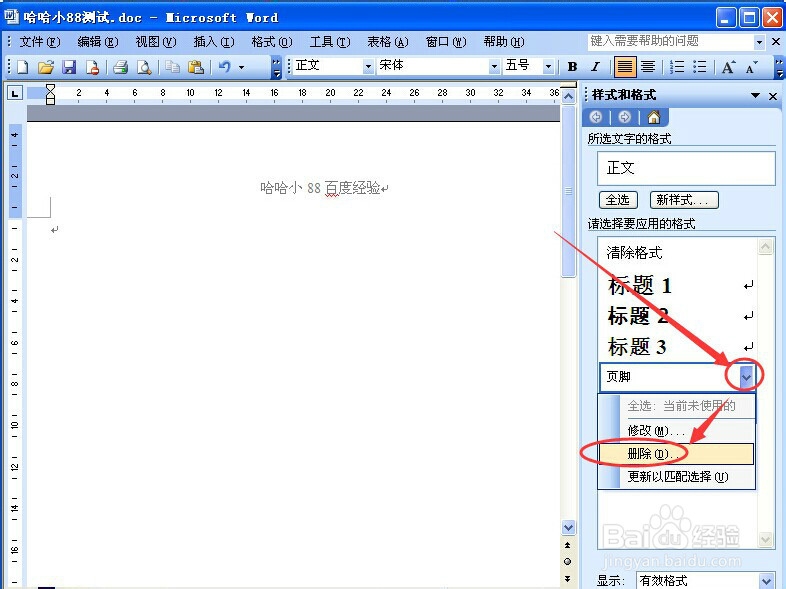Apply the 标题 3 style
786x589 pixels.
point(678,347)
